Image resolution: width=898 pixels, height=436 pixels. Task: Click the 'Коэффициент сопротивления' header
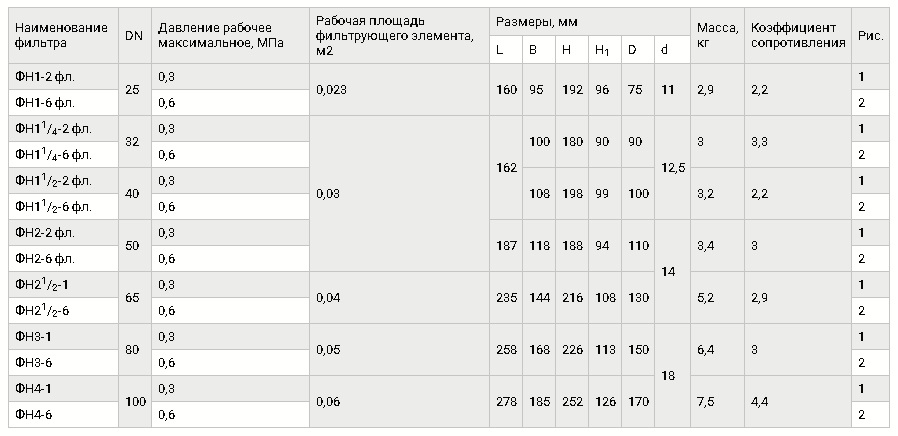(x=798, y=36)
